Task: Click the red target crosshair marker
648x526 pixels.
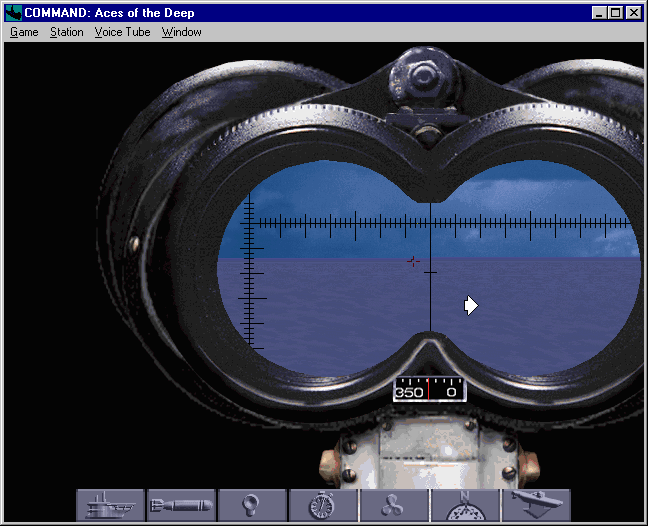Action: point(413,261)
